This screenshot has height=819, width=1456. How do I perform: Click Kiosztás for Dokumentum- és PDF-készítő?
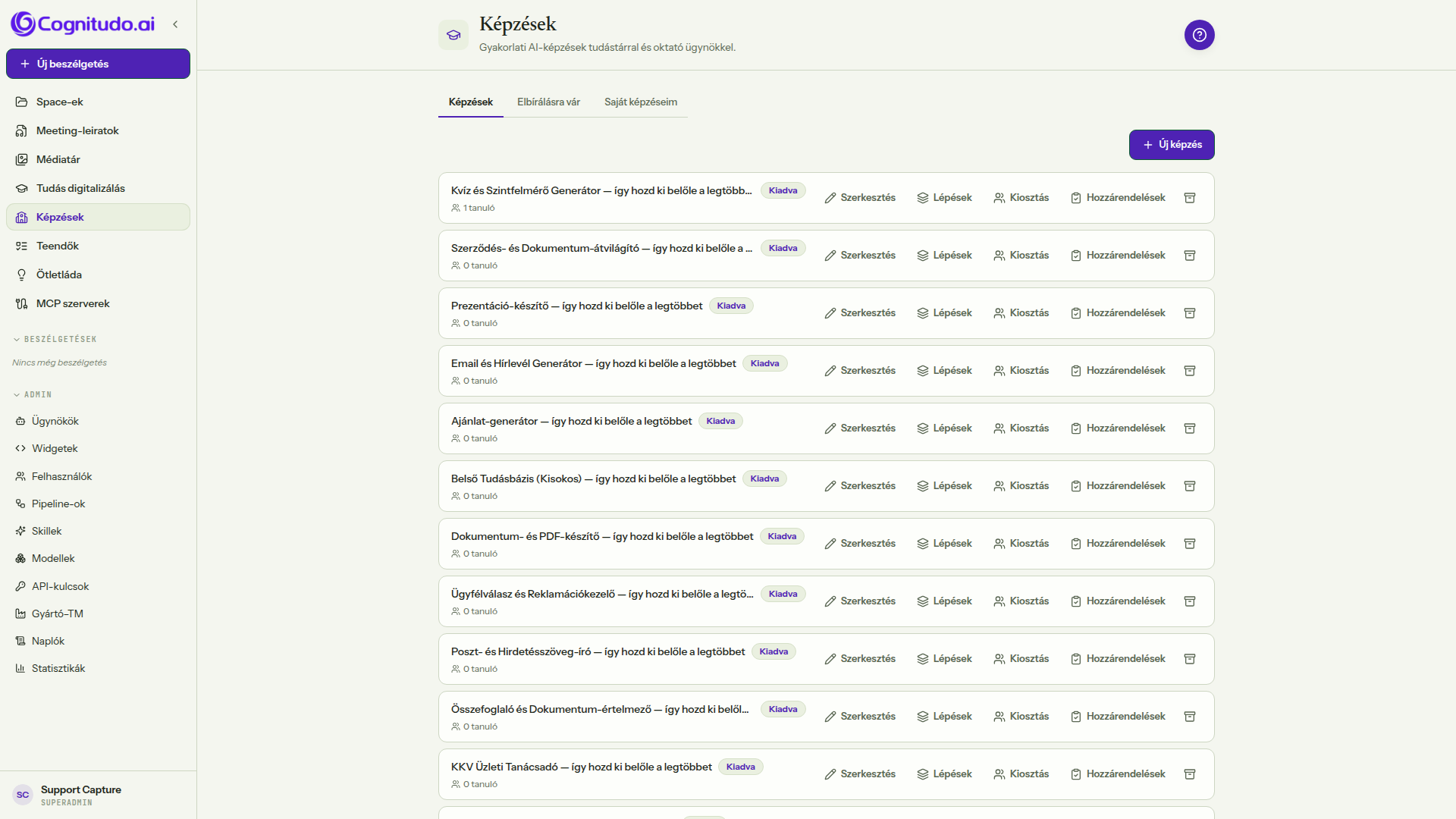click(1021, 544)
